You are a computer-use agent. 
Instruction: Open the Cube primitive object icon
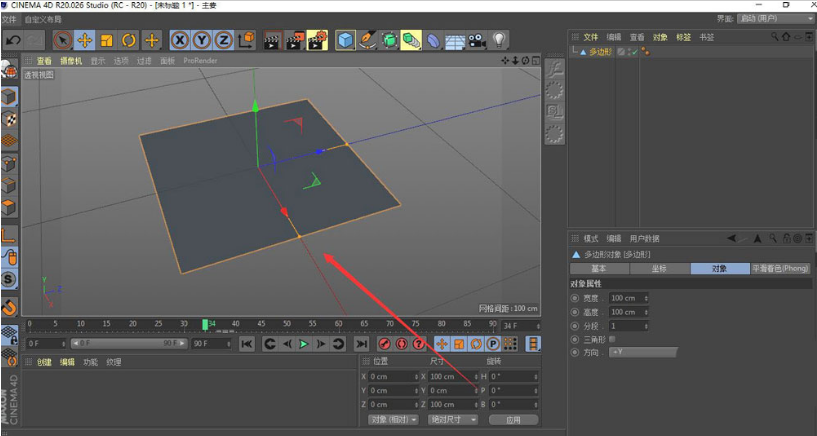345,40
